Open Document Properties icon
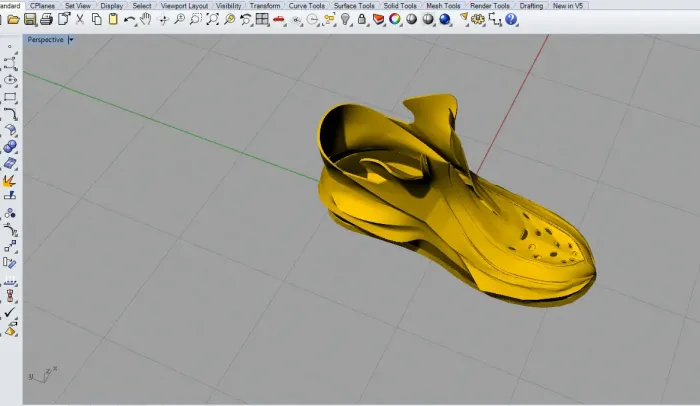 (64, 19)
